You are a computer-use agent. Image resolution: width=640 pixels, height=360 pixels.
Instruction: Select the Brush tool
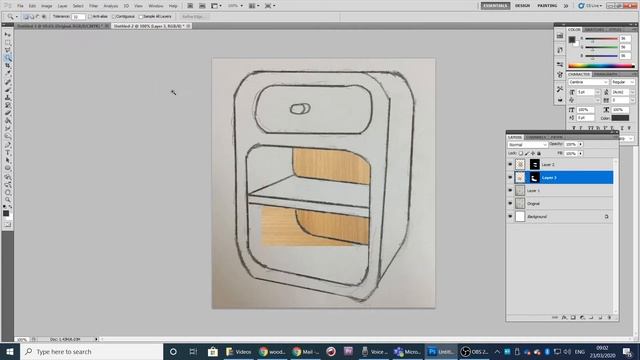tap(7, 90)
